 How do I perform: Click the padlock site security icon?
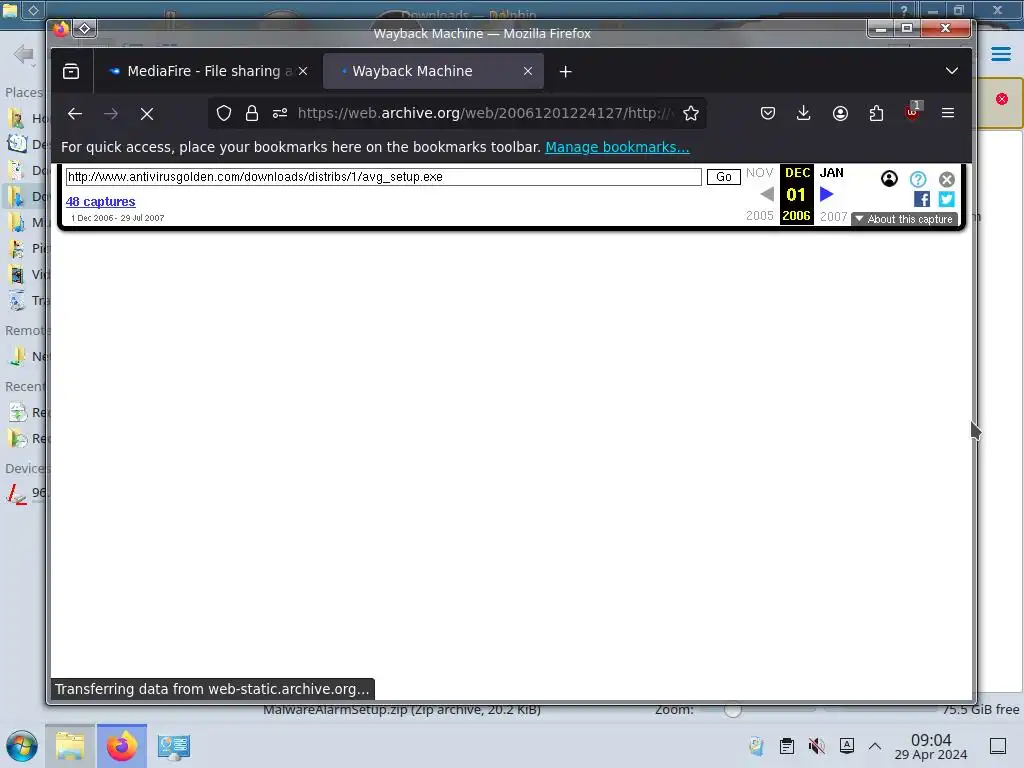click(251, 114)
